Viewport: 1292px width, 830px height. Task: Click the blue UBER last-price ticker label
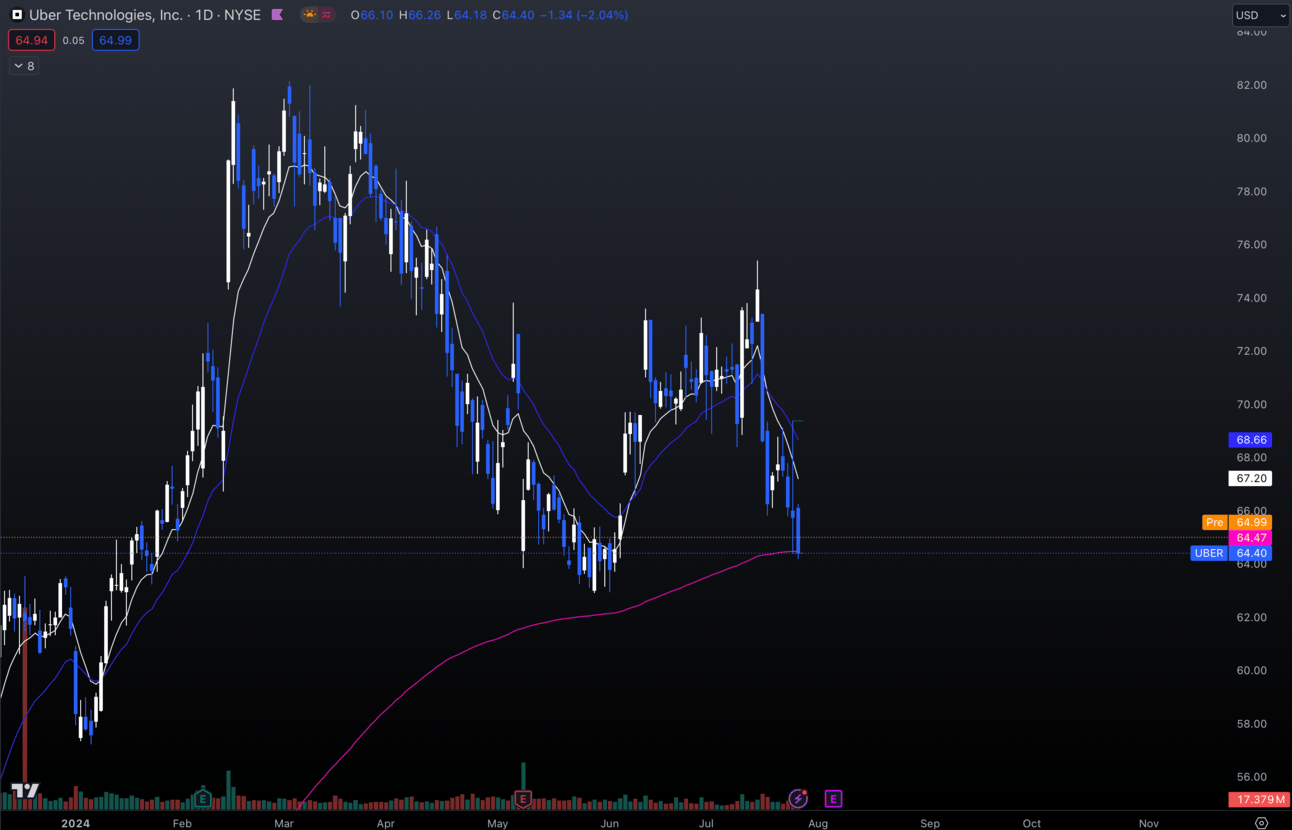(1209, 553)
